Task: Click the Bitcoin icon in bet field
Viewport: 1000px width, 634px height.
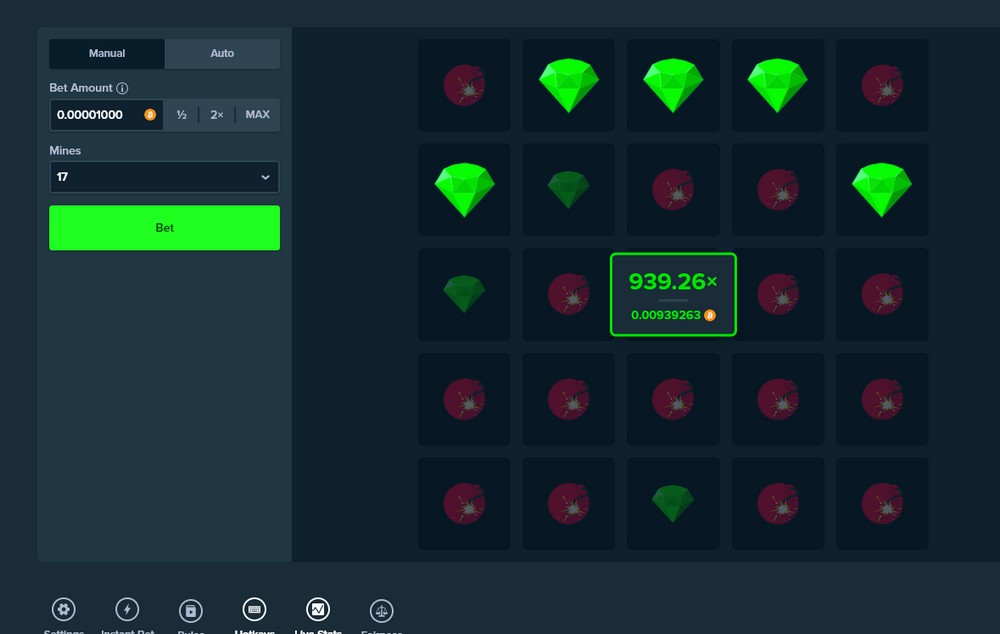Action: (x=150, y=115)
